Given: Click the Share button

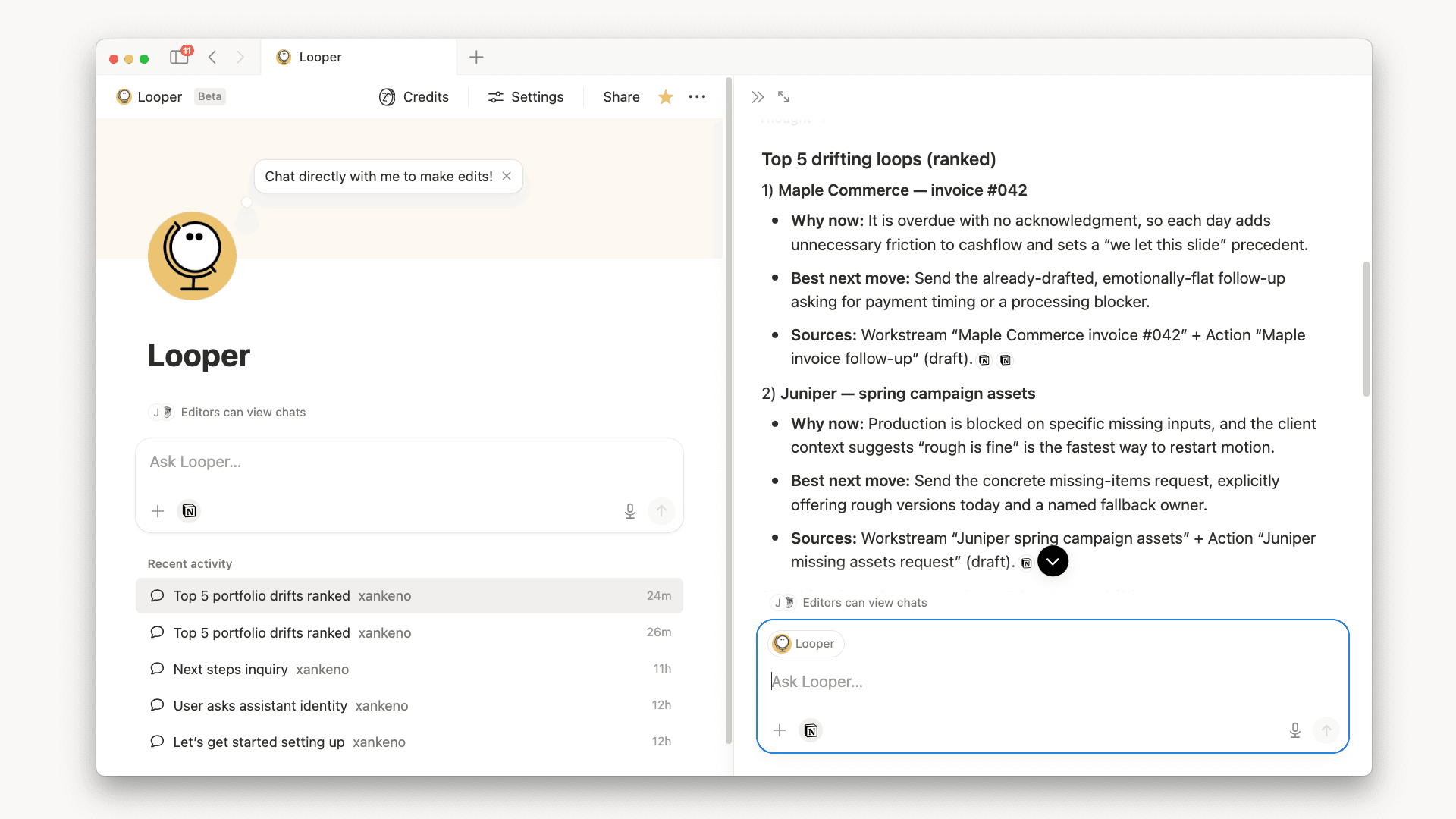Looking at the screenshot, I should pyautogui.click(x=621, y=97).
